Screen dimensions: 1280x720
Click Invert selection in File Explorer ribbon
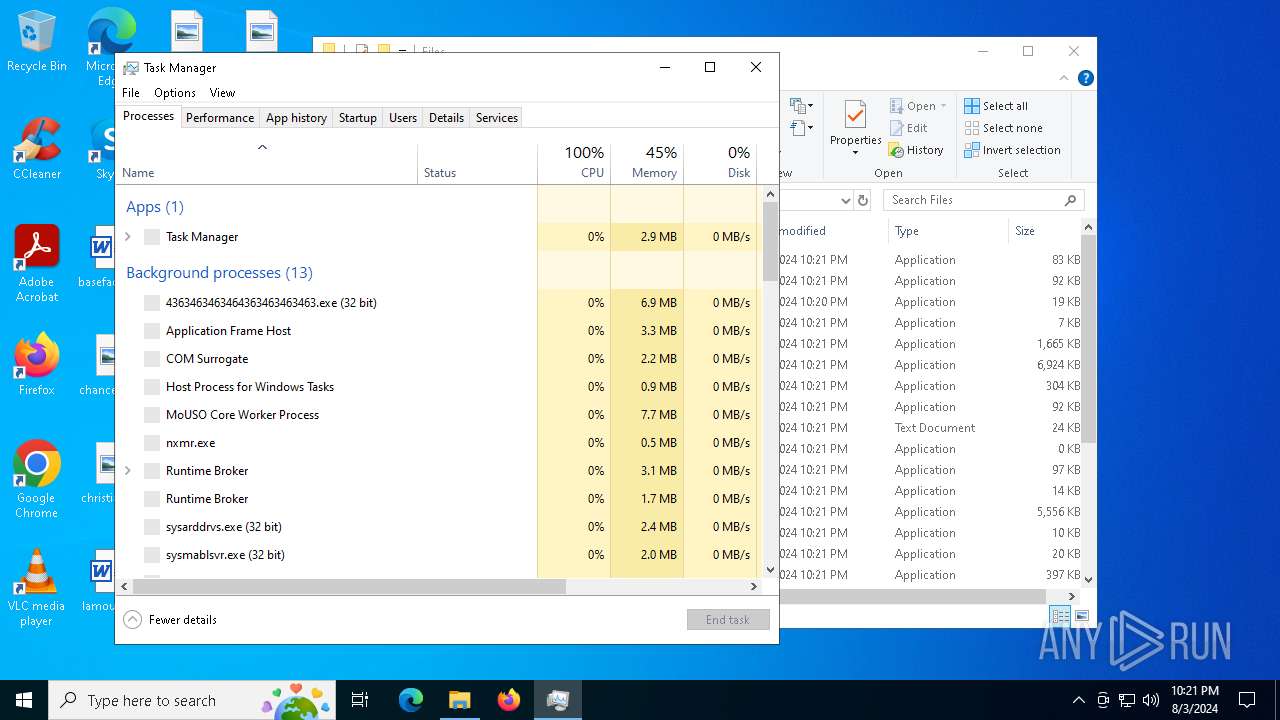(1012, 150)
